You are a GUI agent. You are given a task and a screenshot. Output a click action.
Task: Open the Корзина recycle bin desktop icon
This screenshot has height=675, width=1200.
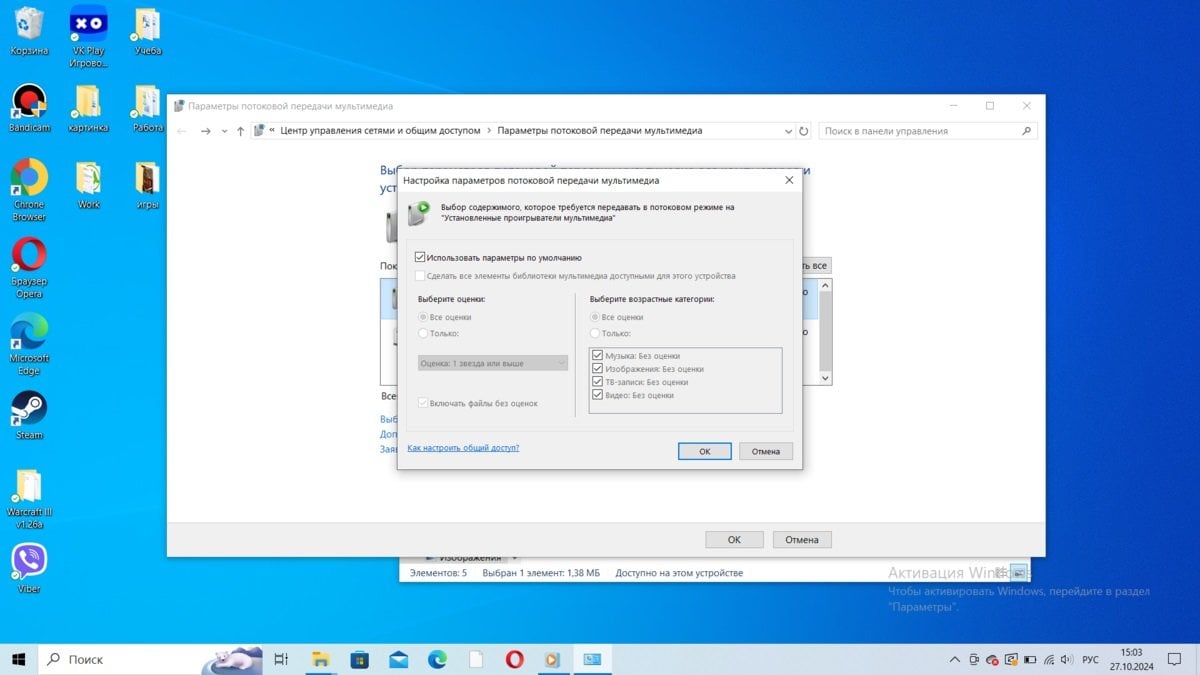29,30
